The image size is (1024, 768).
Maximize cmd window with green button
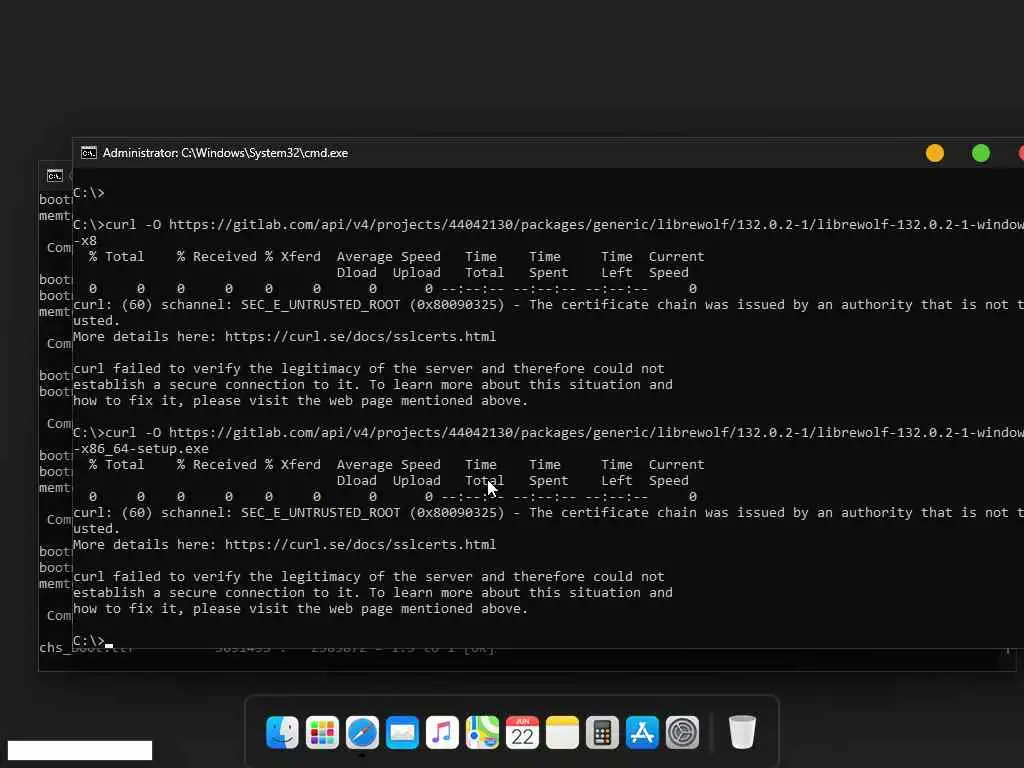click(980, 153)
